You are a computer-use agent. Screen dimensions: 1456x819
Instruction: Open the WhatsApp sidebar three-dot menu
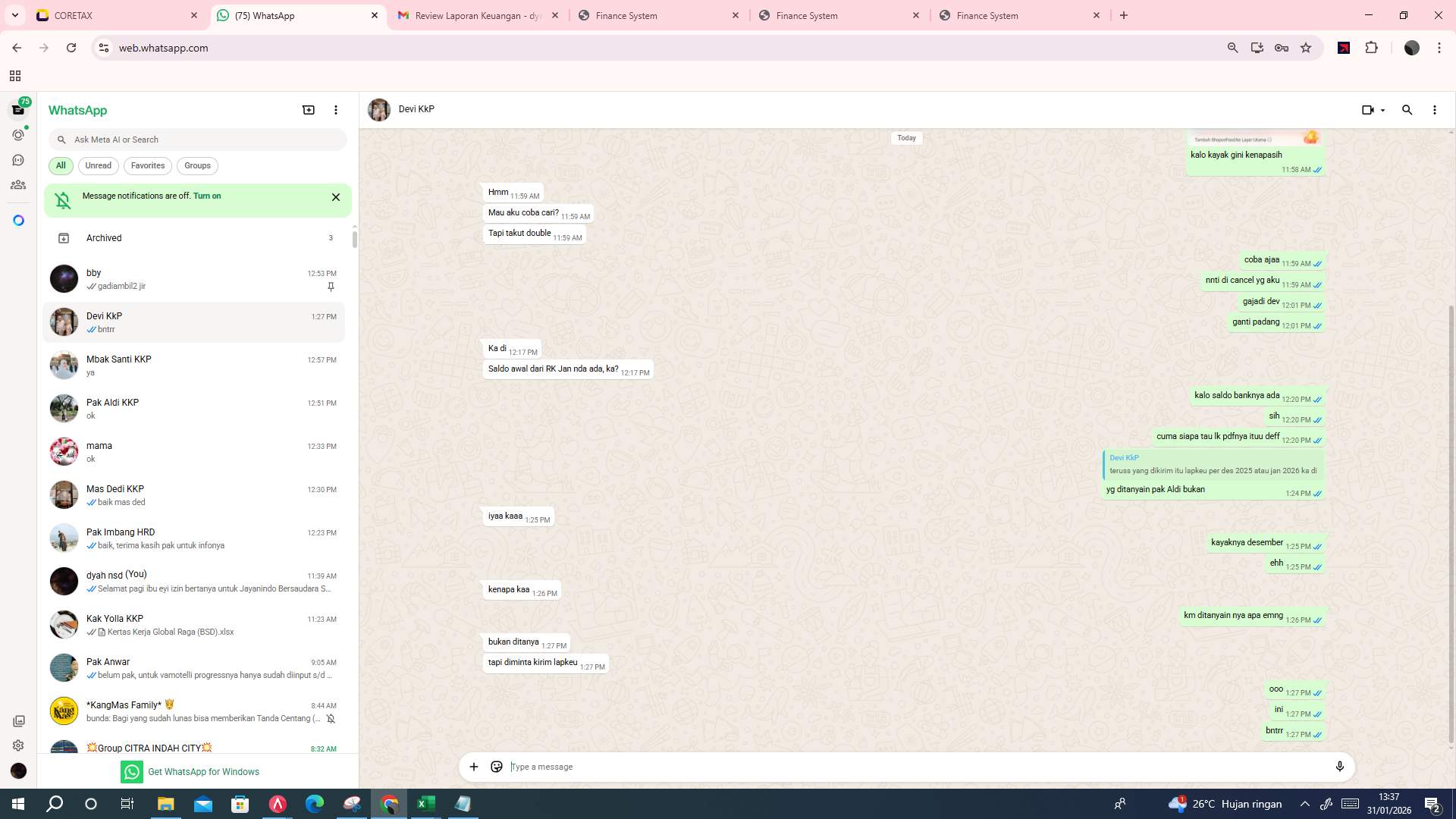[x=336, y=110]
